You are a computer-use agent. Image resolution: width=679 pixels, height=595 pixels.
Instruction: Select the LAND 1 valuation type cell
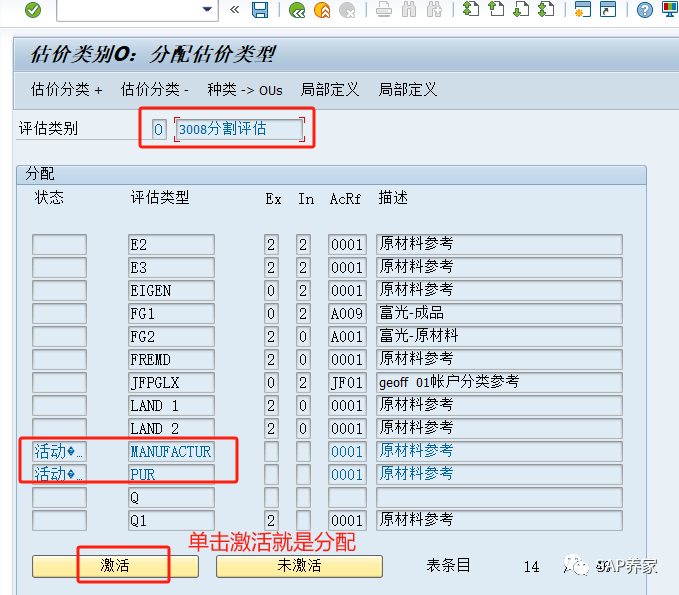point(171,405)
